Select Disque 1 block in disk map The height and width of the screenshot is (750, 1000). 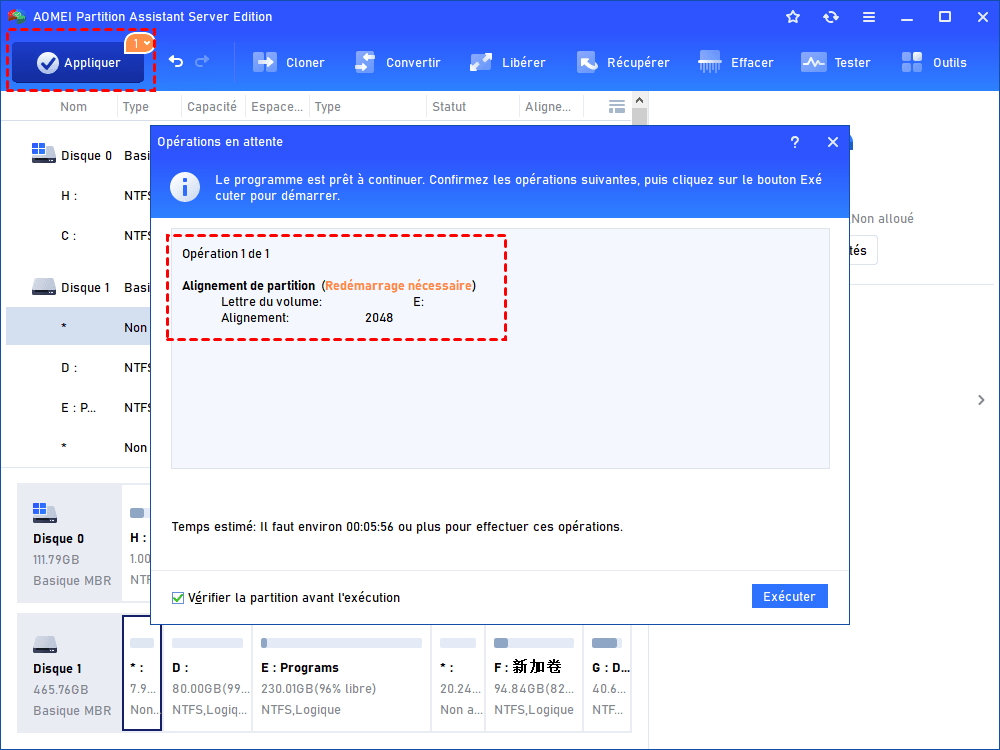click(x=69, y=673)
